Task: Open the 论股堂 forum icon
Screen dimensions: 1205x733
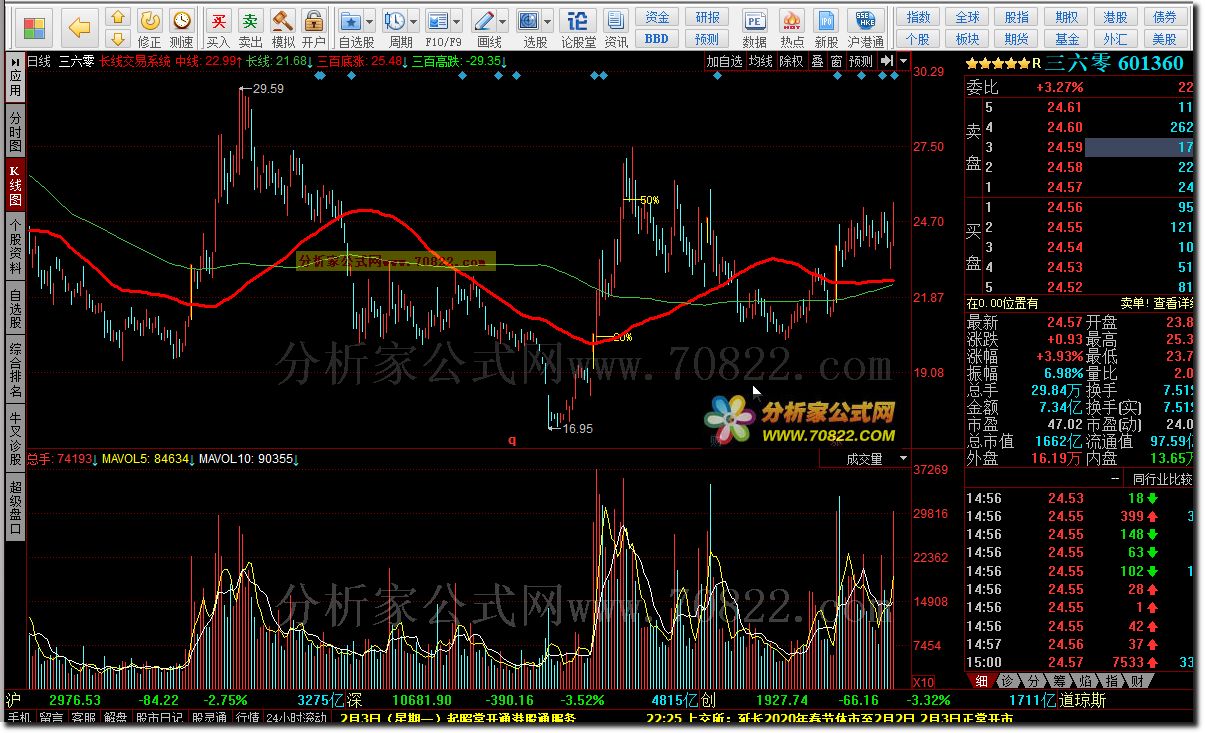Action: tap(578, 27)
